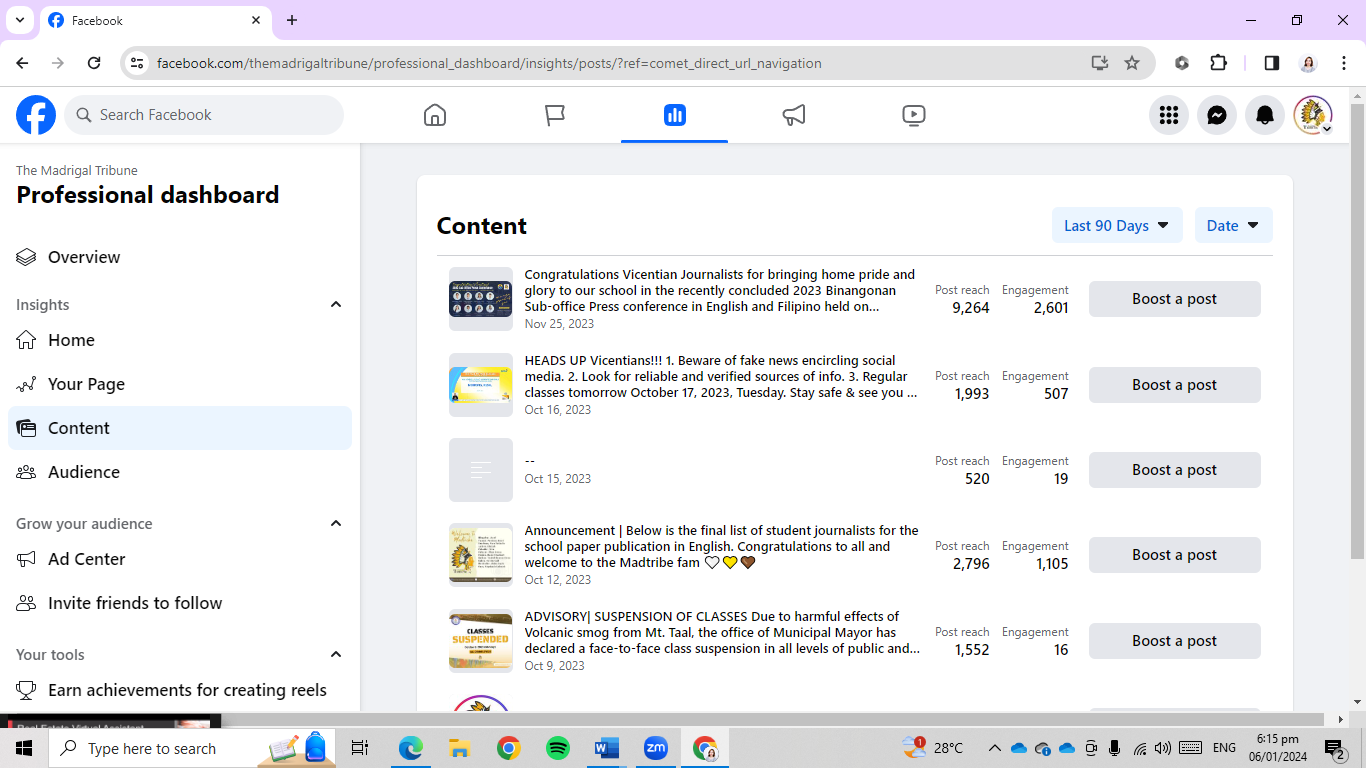This screenshot has width=1366, height=768.
Task: Collapse the Insights section
Action: click(x=336, y=304)
